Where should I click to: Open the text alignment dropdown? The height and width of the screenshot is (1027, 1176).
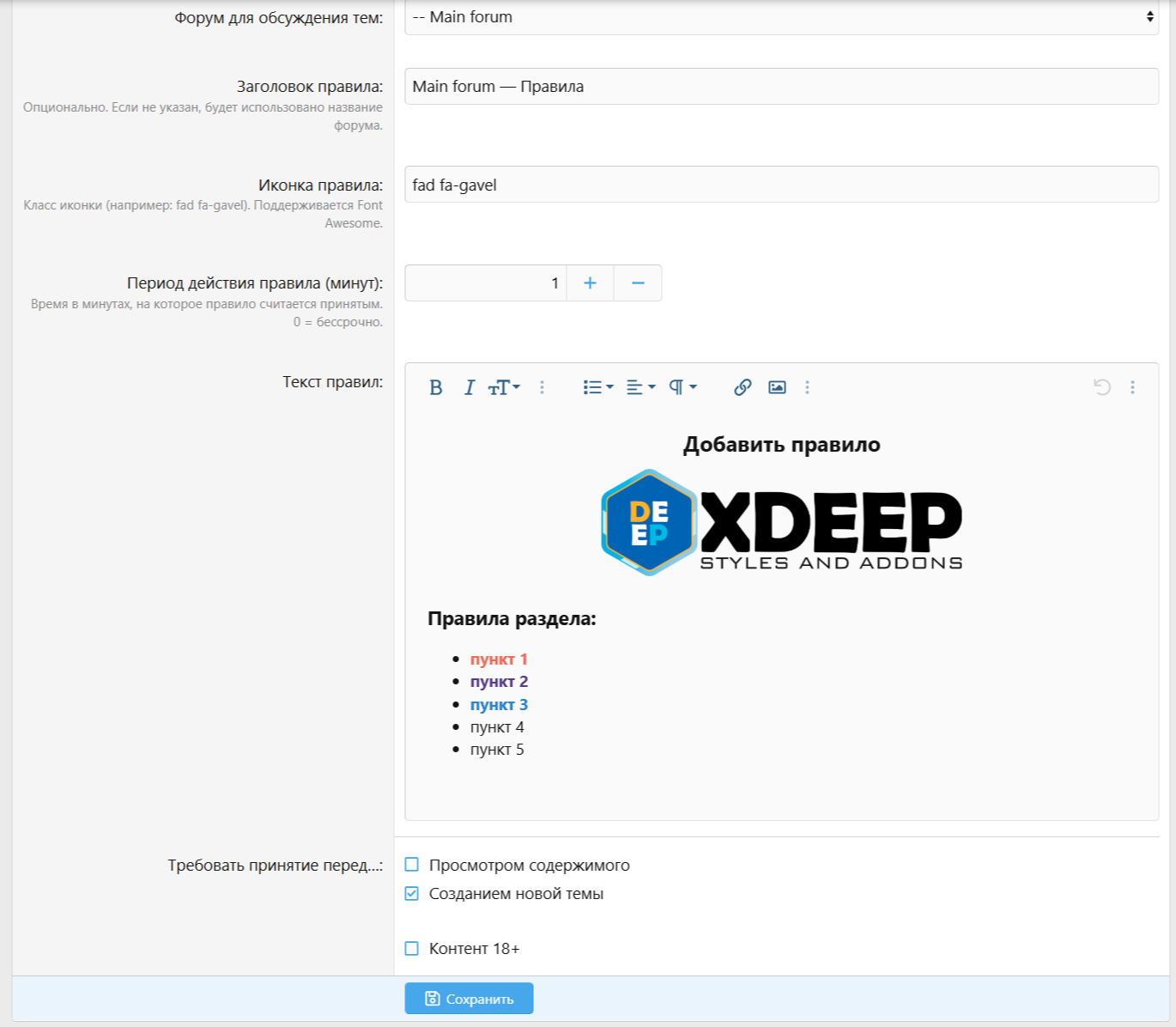640,387
